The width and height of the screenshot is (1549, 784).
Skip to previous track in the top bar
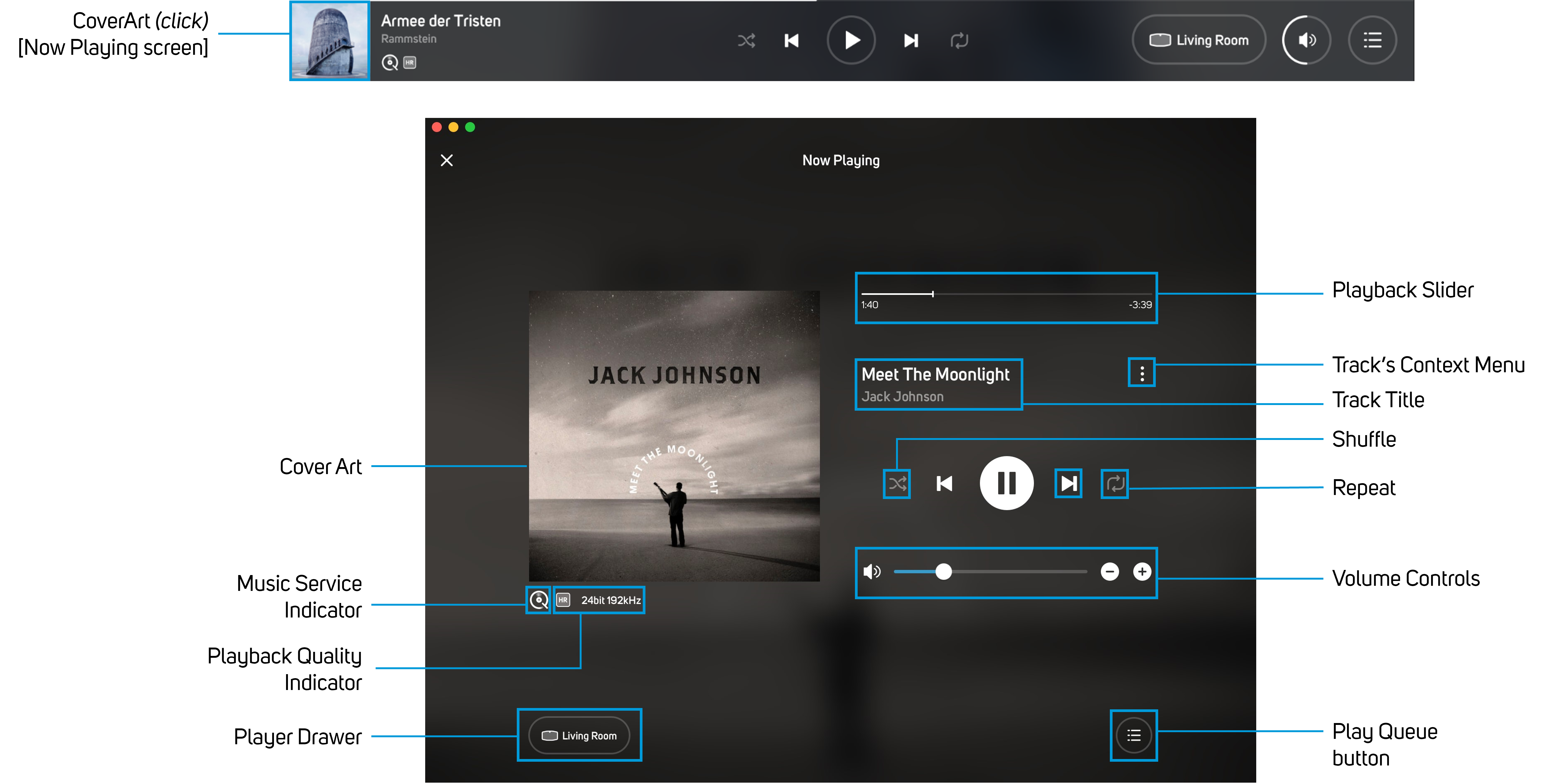tap(791, 40)
